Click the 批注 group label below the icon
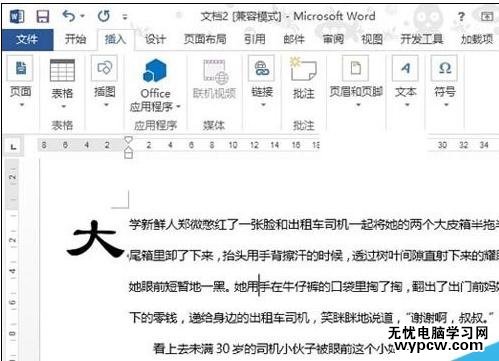This screenshot has width=499, height=361. (x=303, y=125)
